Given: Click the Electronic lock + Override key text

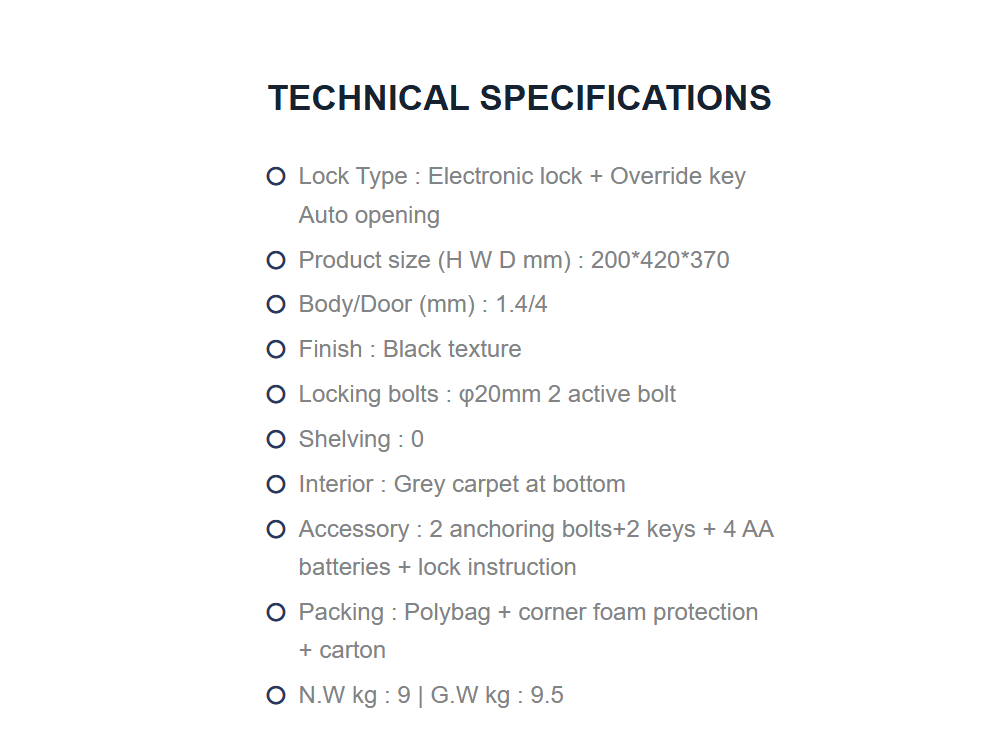Looking at the screenshot, I should click(x=587, y=176).
